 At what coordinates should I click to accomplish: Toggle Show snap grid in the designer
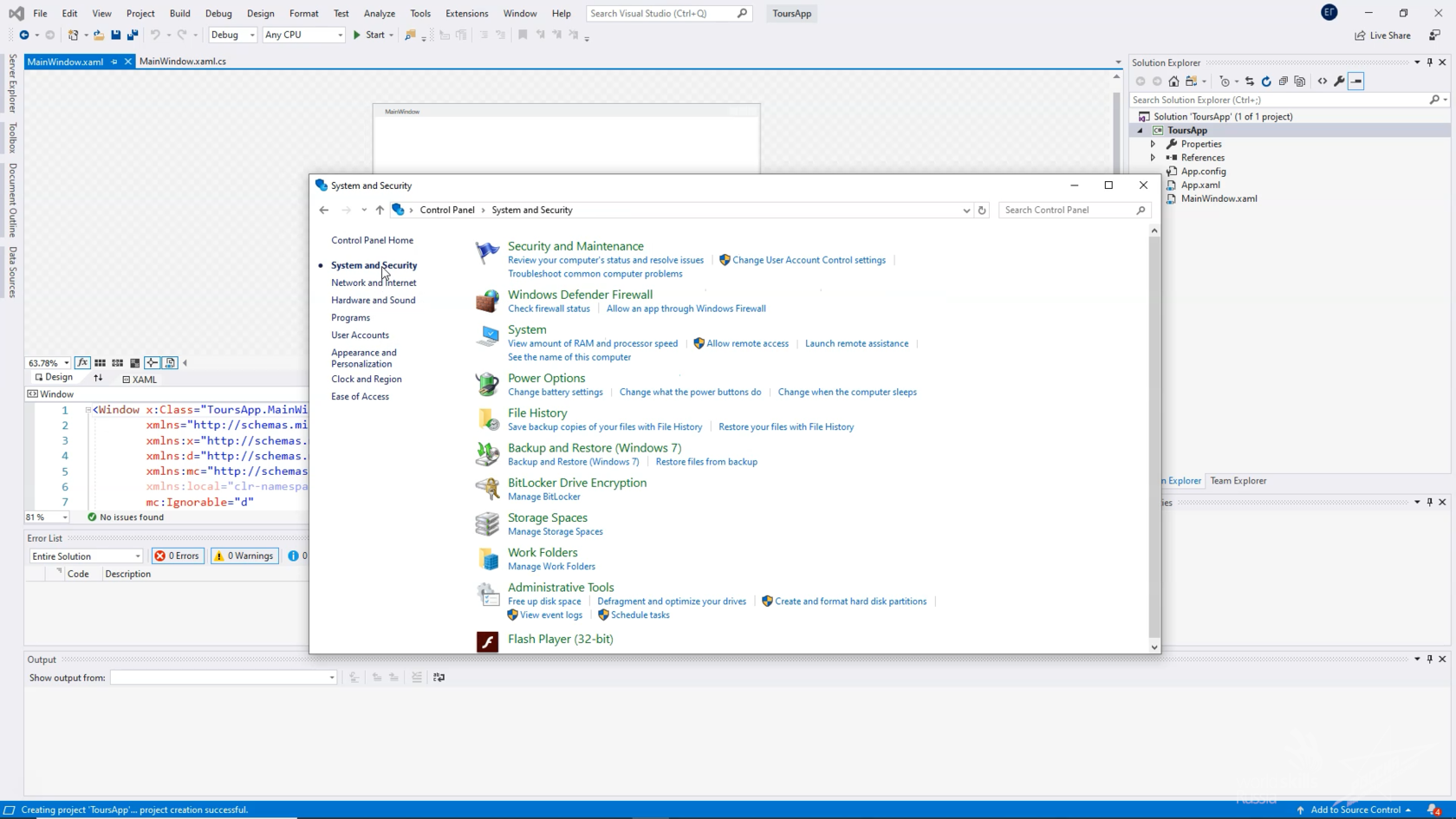(x=100, y=362)
